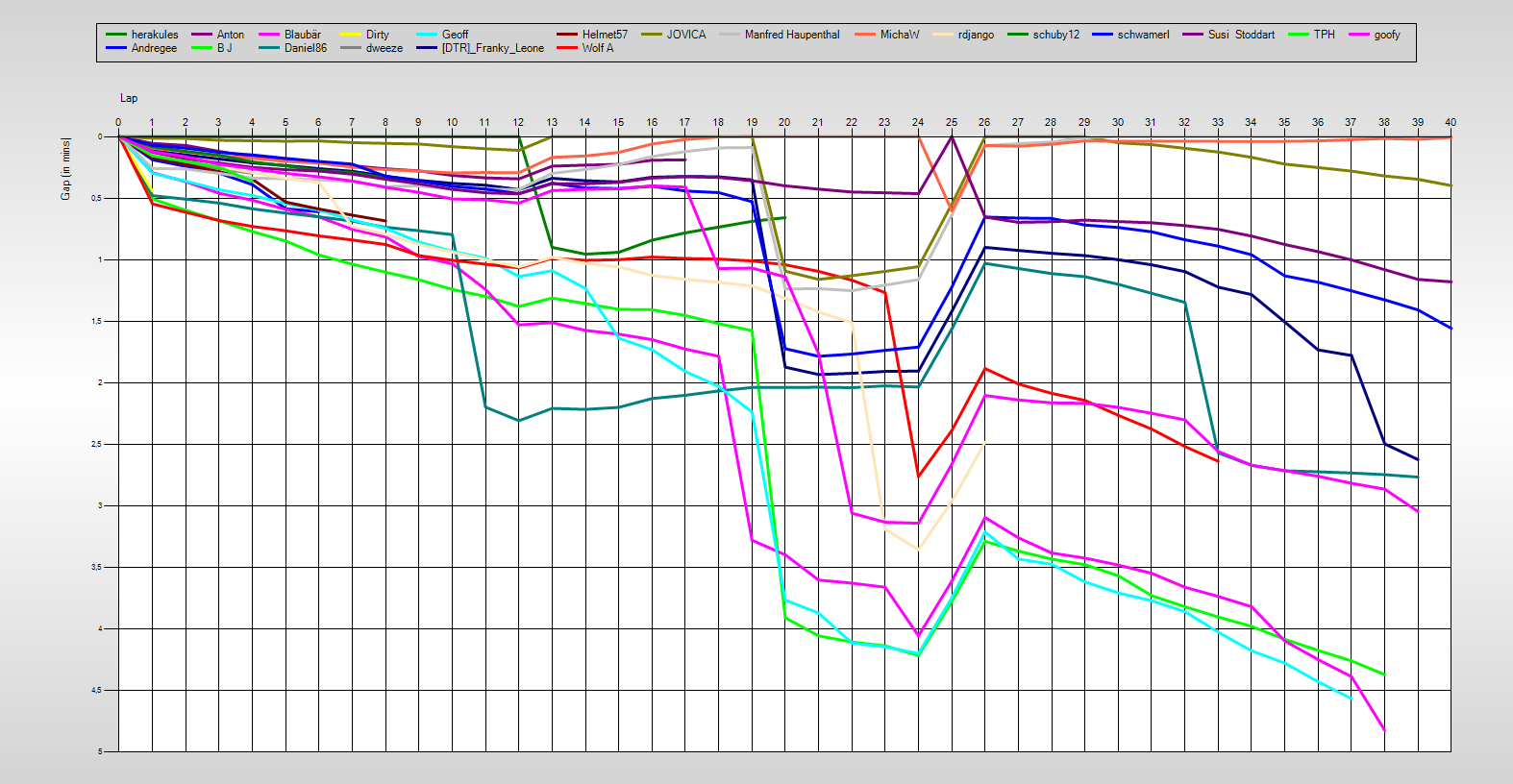Select the Anton legend label
The height and width of the screenshot is (784, 1513).
[x=230, y=35]
